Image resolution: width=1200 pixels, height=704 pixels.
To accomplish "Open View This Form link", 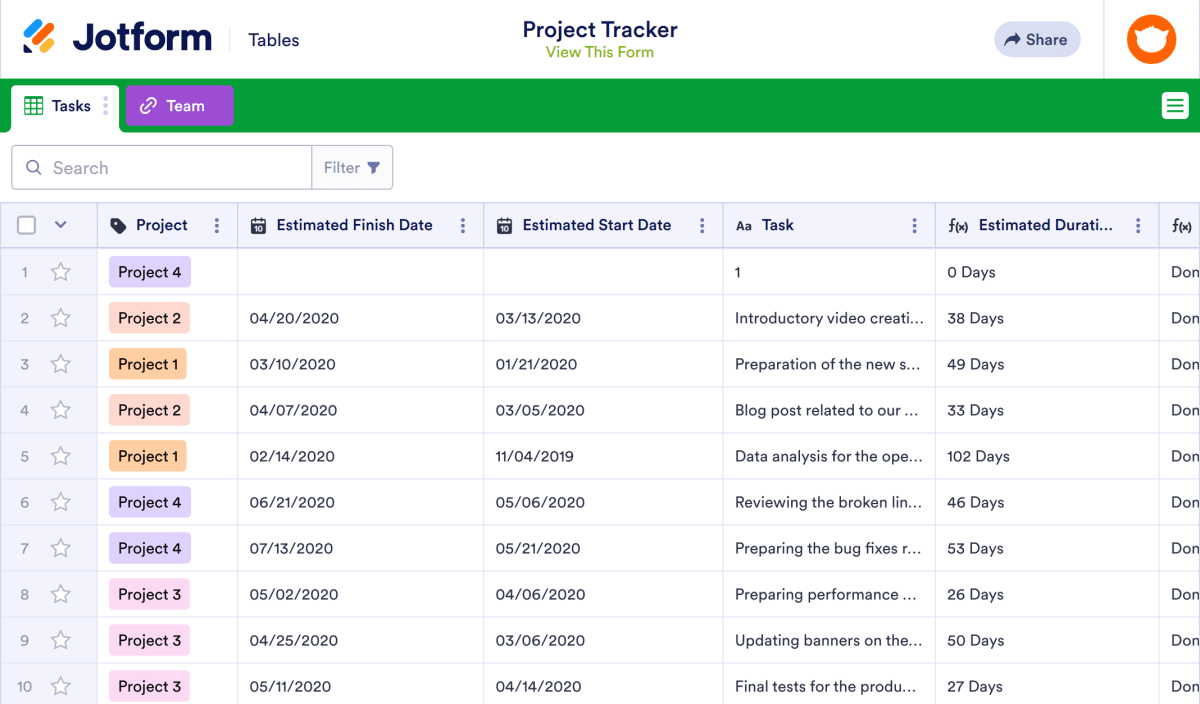I will 600,52.
